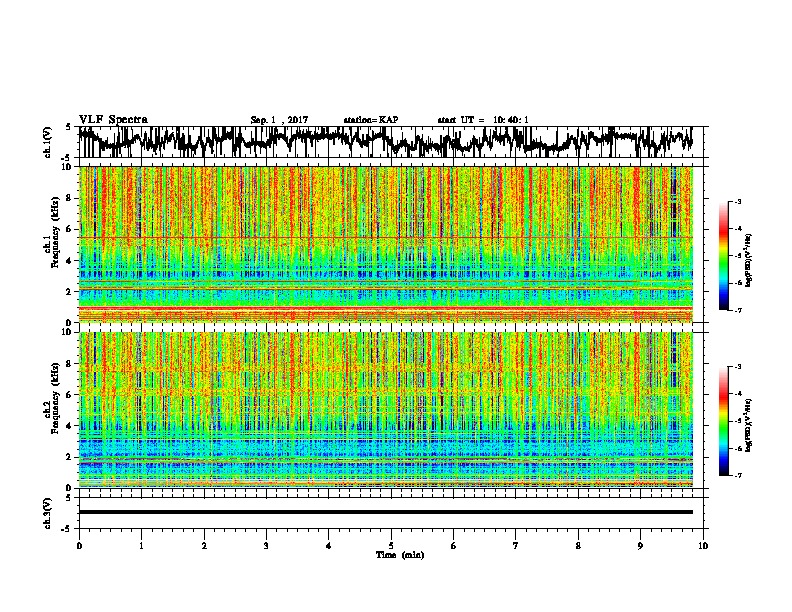Click the time axis tick label '6'

point(454,546)
